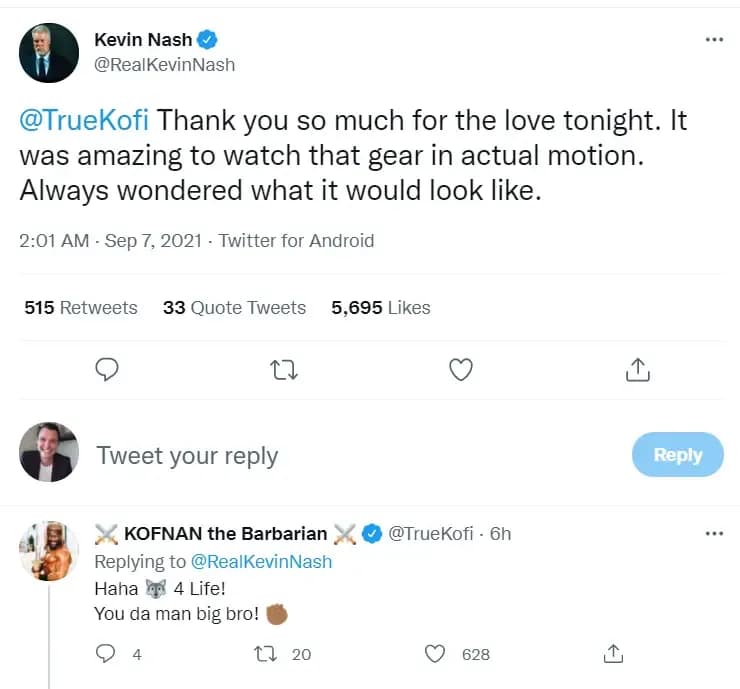The width and height of the screenshot is (740, 689).
Task: Like KOFNAN's reply with 628 likes
Action: [x=435, y=654]
